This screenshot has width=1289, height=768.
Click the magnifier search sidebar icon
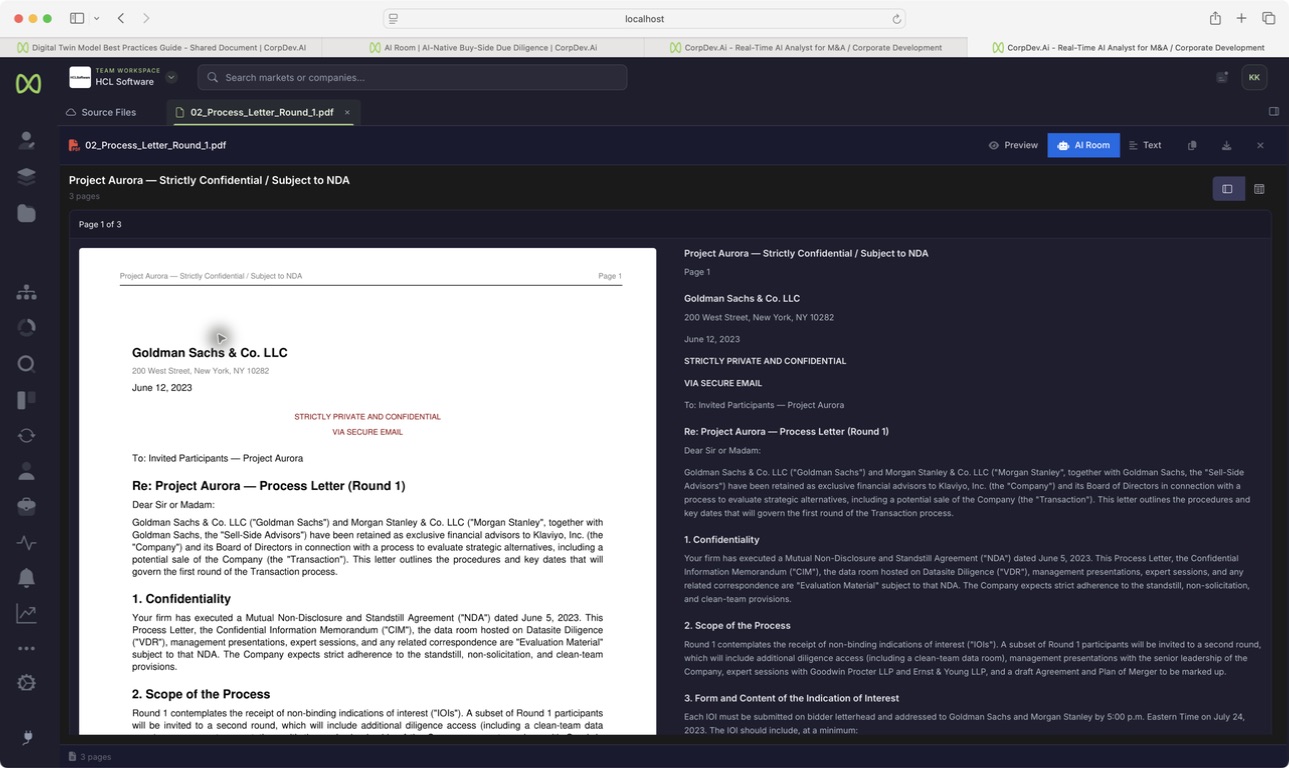(27, 364)
